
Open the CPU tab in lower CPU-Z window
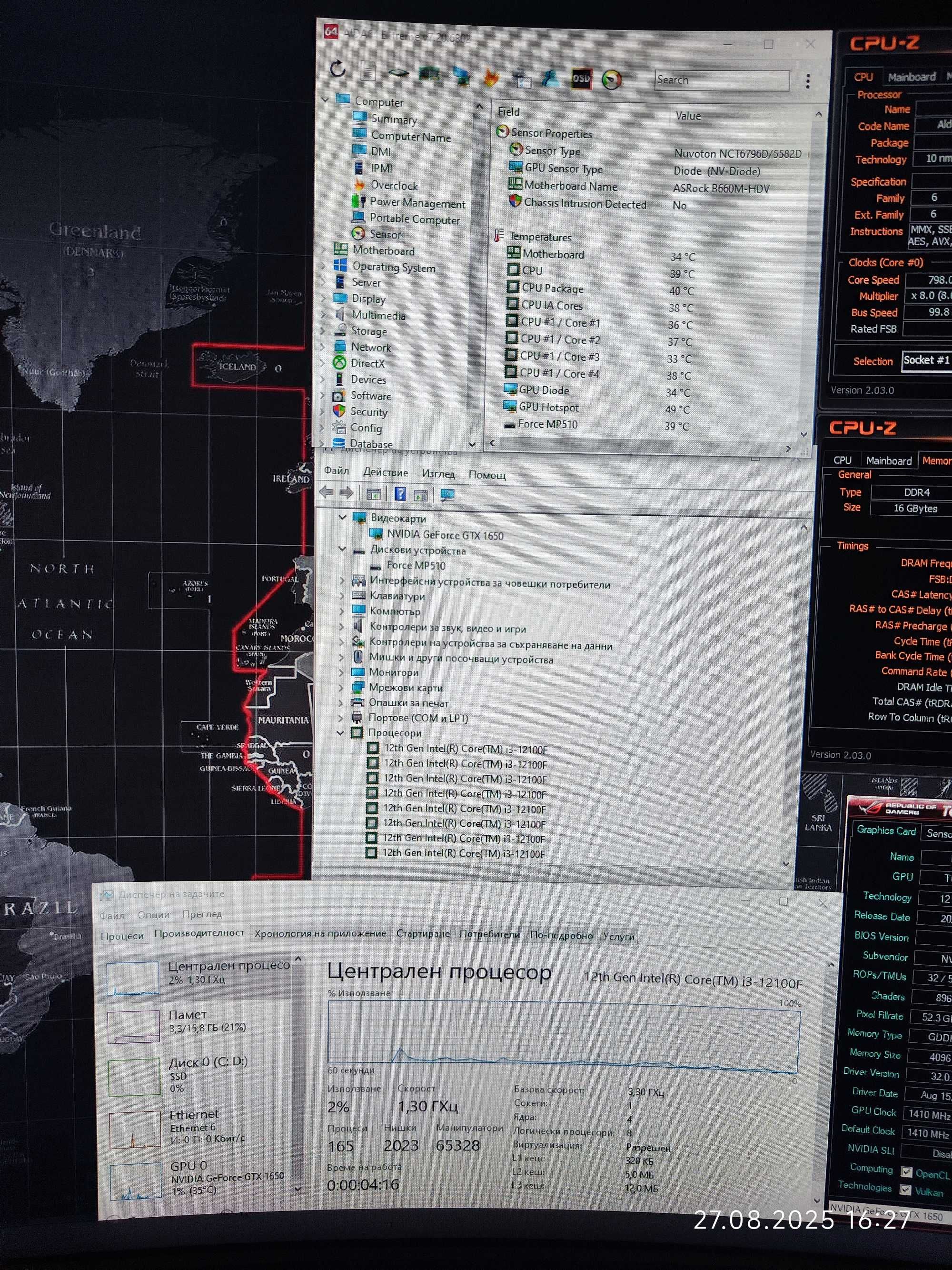click(x=842, y=460)
